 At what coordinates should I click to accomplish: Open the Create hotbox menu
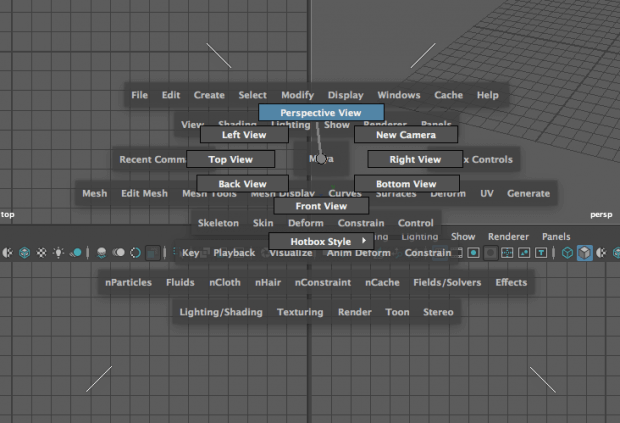tap(209, 95)
